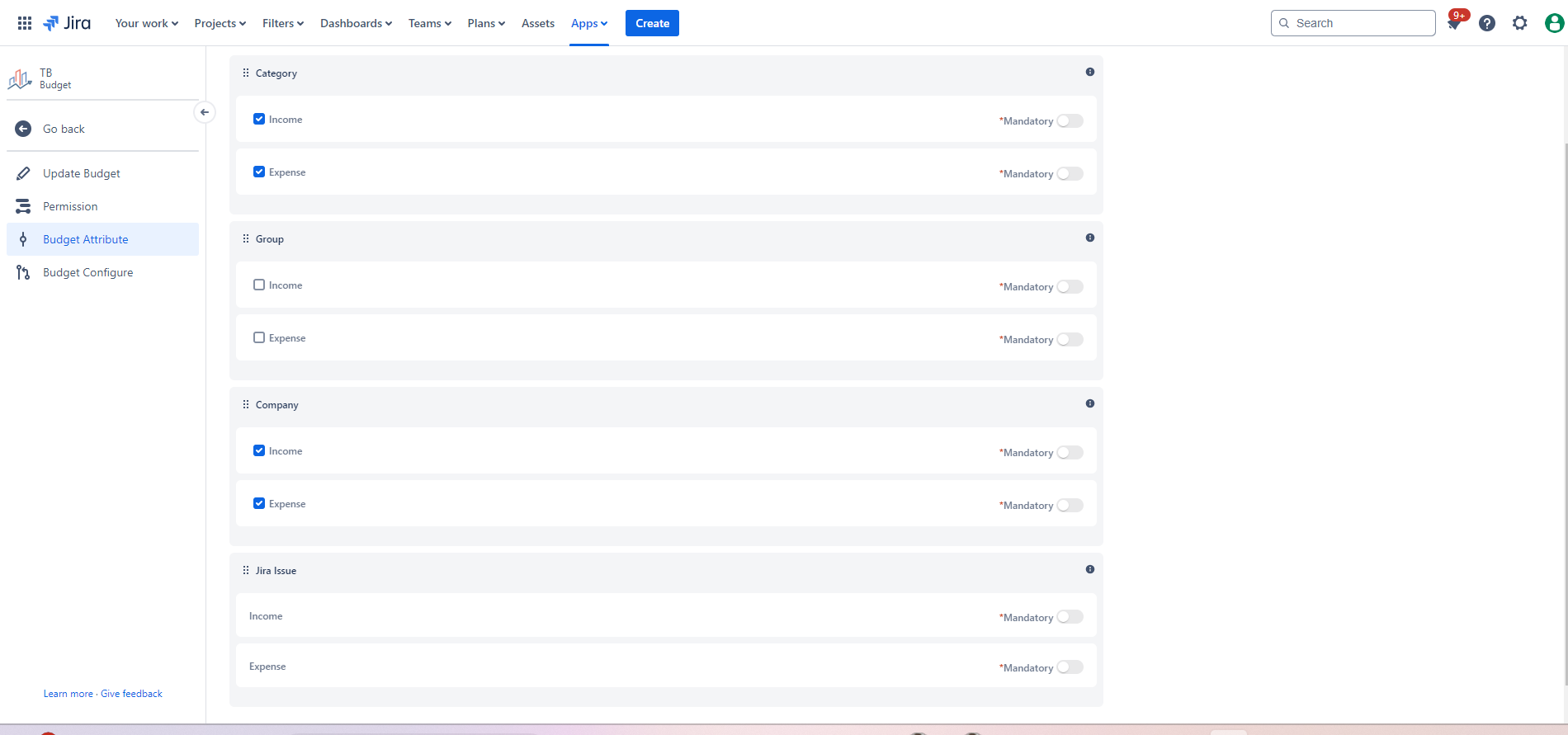Toggle Mandatory for Group Income
1568x735 pixels.
[1070, 286]
